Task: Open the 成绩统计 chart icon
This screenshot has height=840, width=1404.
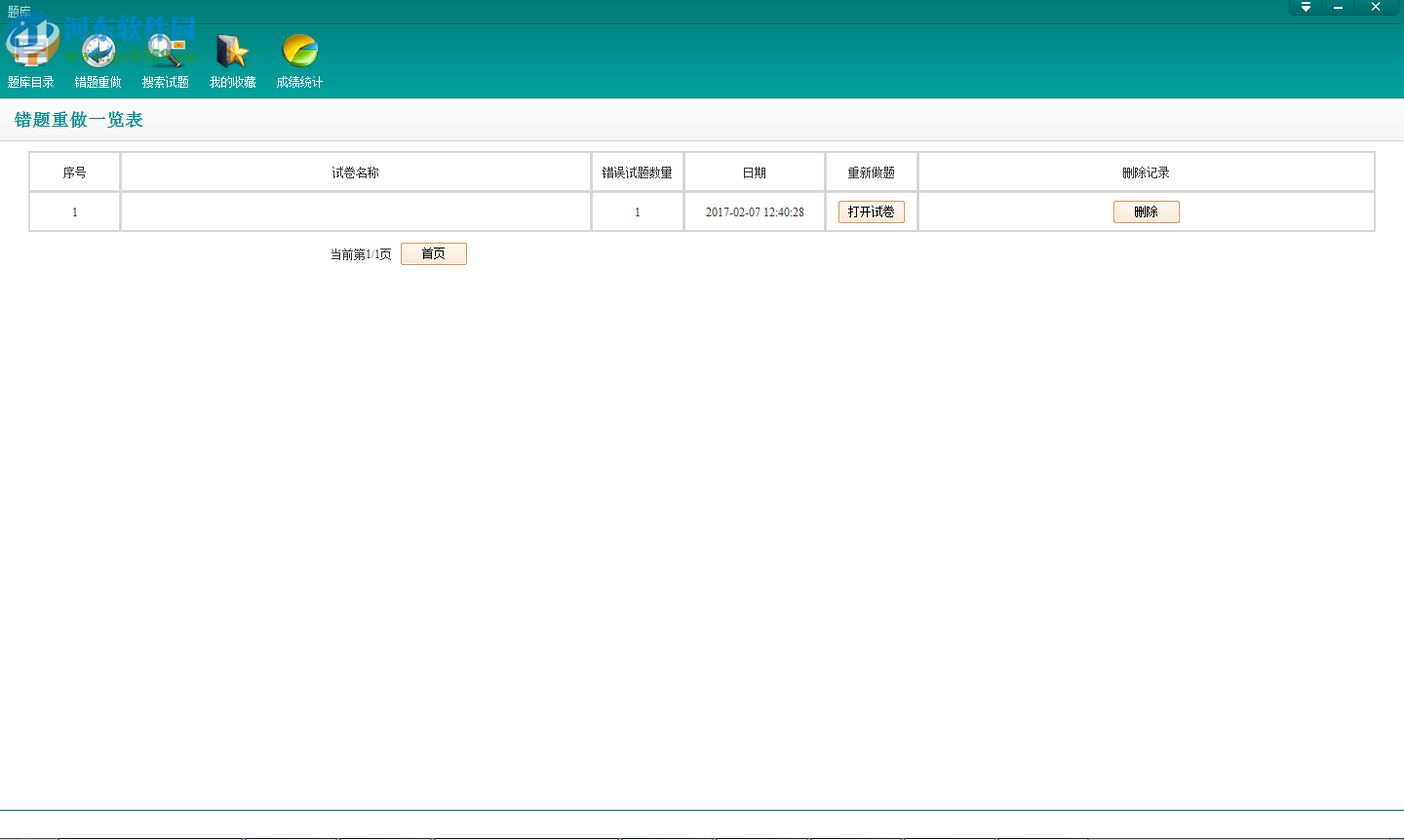Action: tap(299, 58)
